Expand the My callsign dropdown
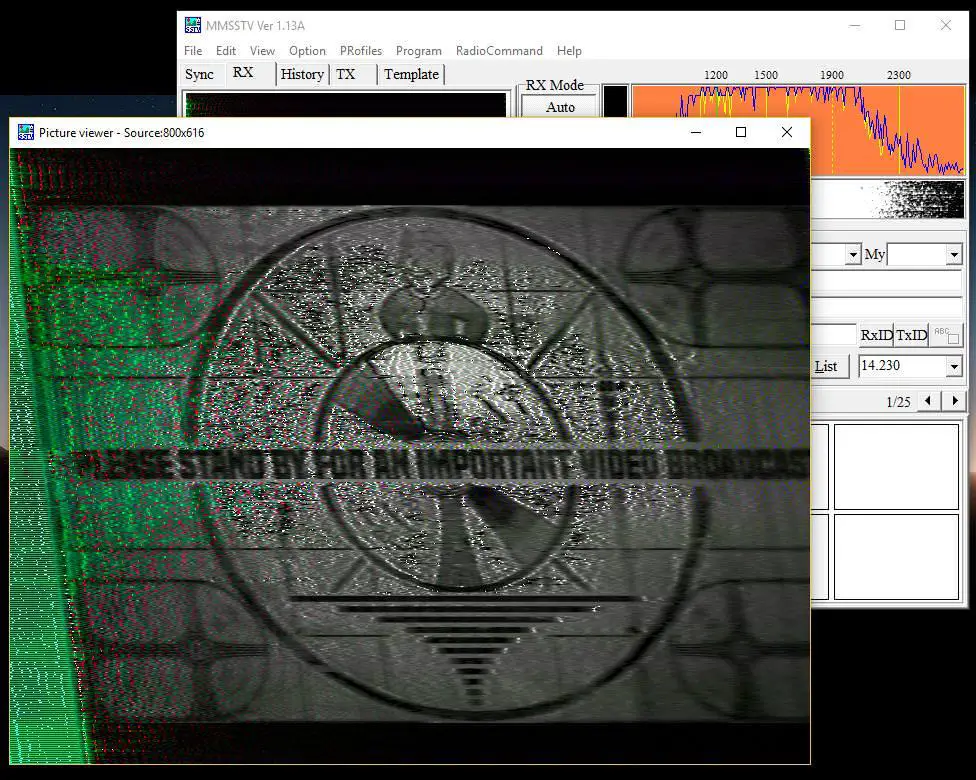The height and width of the screenshot is (780, 976). coord(954,254)
